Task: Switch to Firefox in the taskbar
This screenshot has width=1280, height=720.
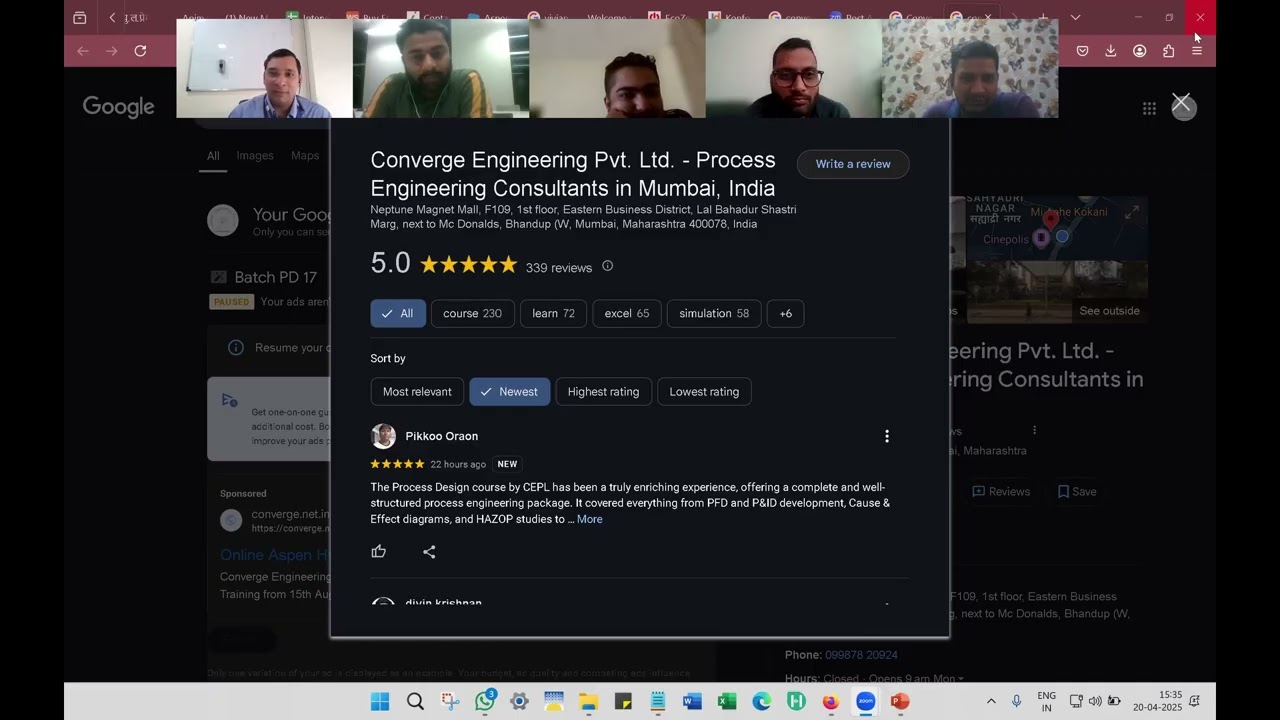Action: (831, 701)
